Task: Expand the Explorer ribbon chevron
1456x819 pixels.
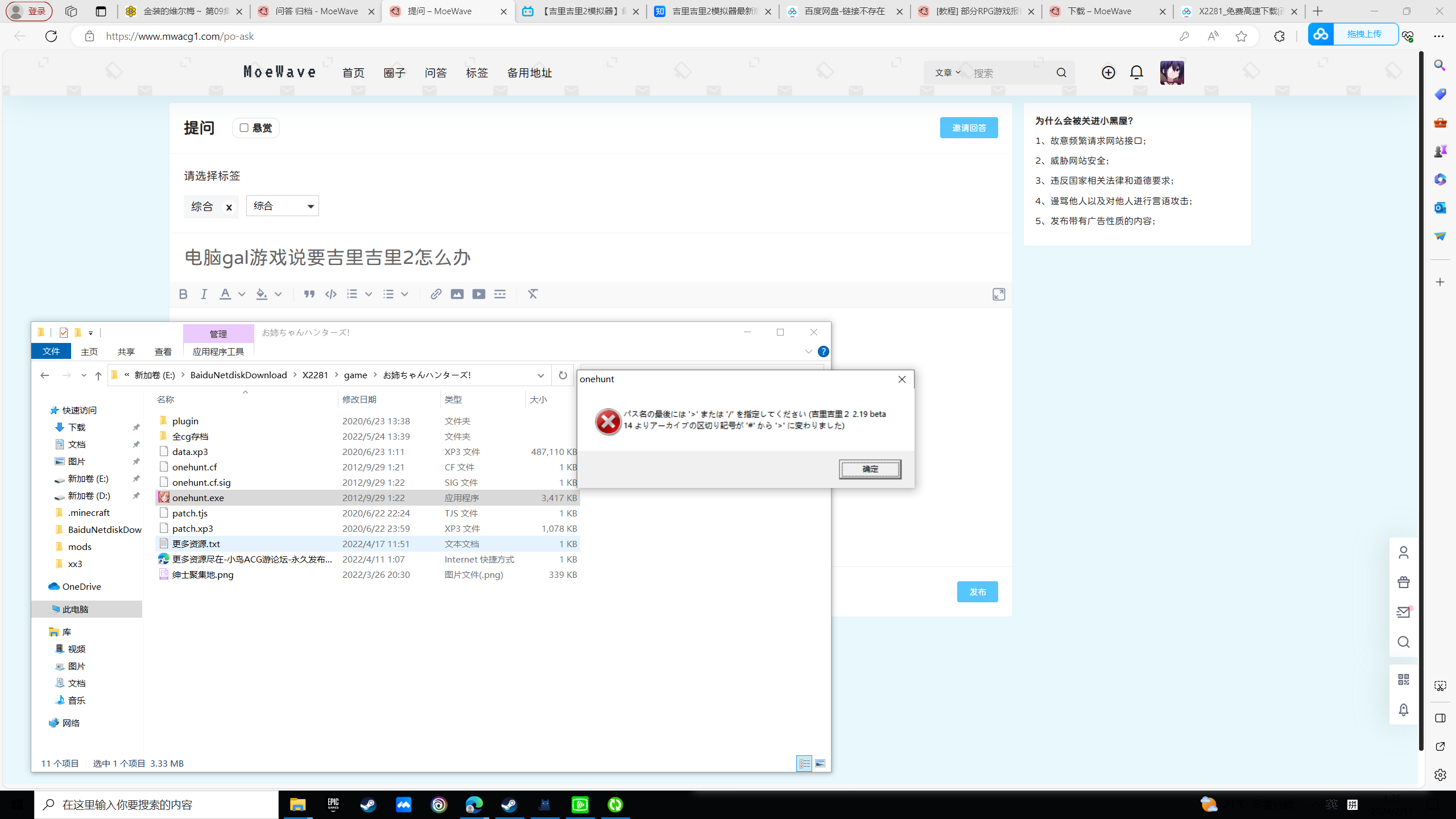Action: coord(808,351)
